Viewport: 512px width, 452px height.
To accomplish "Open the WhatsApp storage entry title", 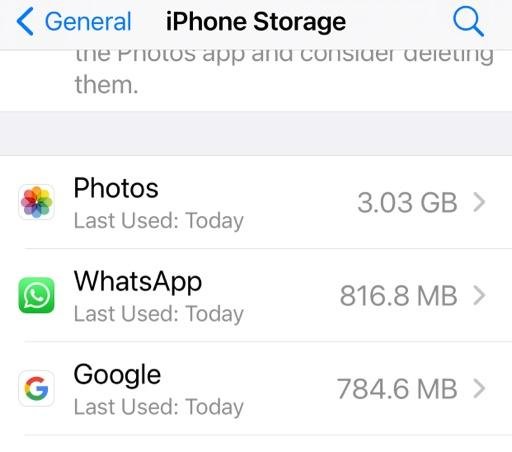I will pos(138,282).
